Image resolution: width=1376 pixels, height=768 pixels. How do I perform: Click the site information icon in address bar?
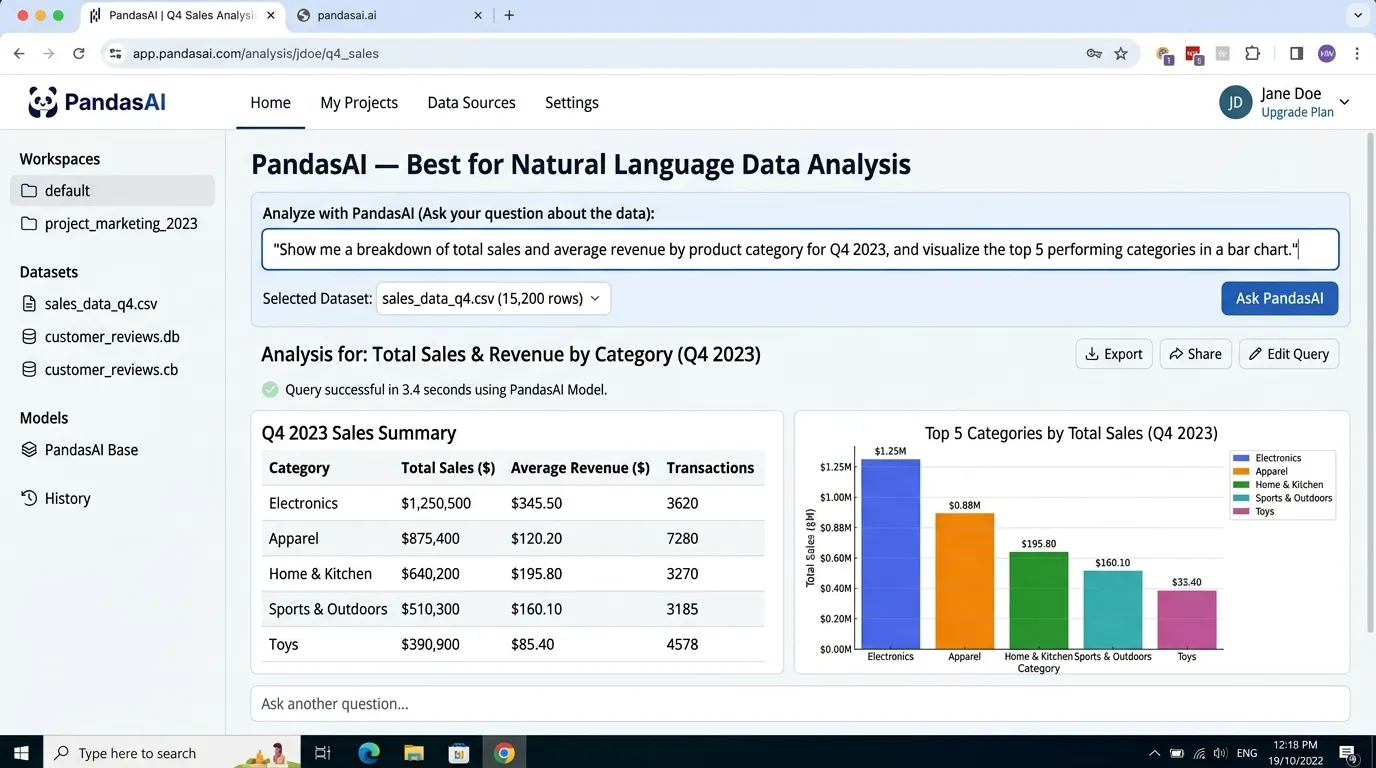tap(115, 53)
